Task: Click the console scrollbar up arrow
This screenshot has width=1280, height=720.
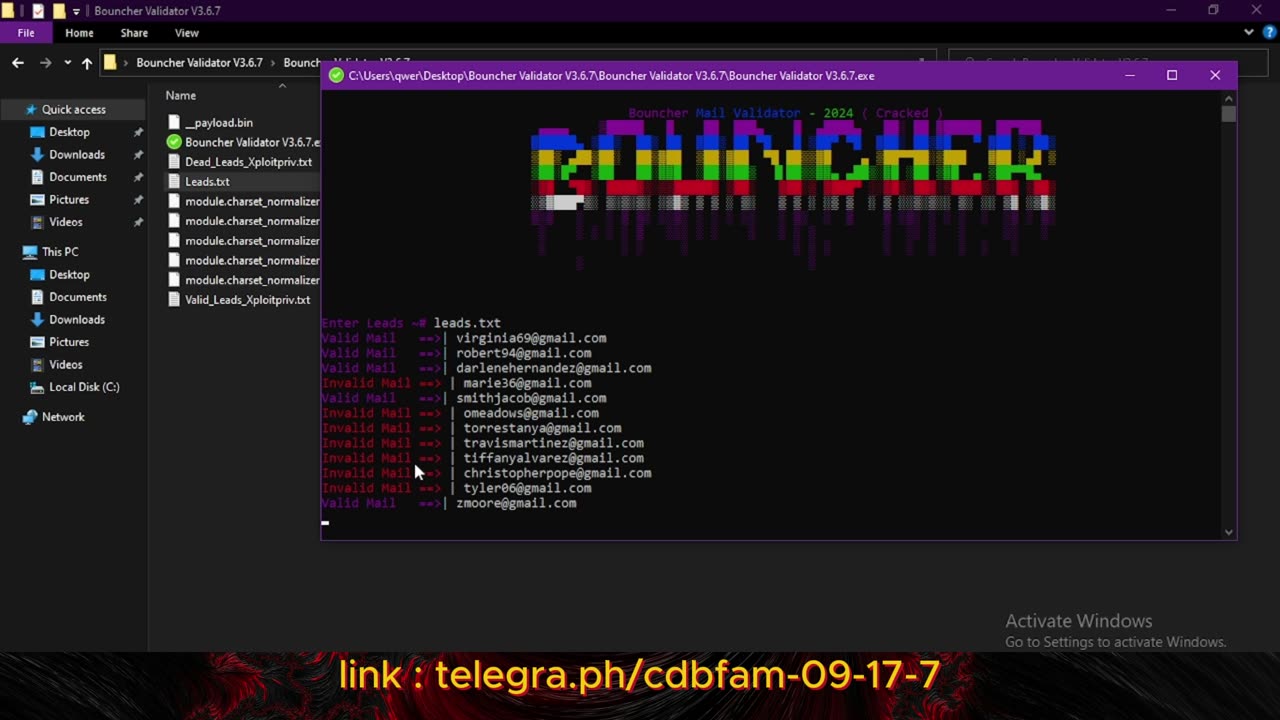Action: [x=1228, y=98]
